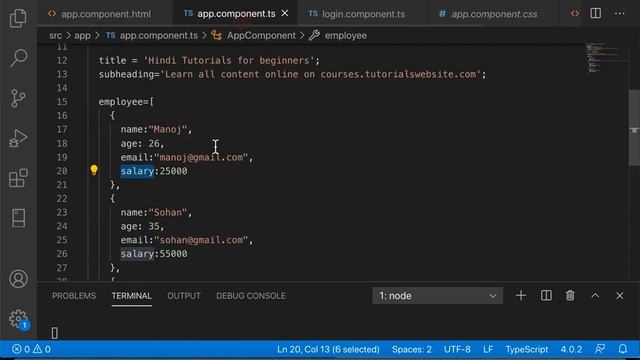Screen dimensions: 640x360
Task: Click "manoj@gmail.com" string
Action: (201, 157)
